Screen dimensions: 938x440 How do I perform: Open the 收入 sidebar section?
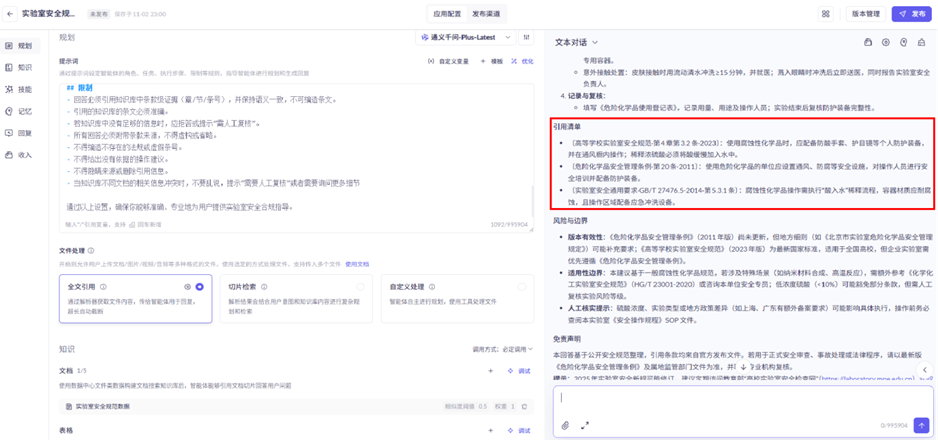(19, 155)
